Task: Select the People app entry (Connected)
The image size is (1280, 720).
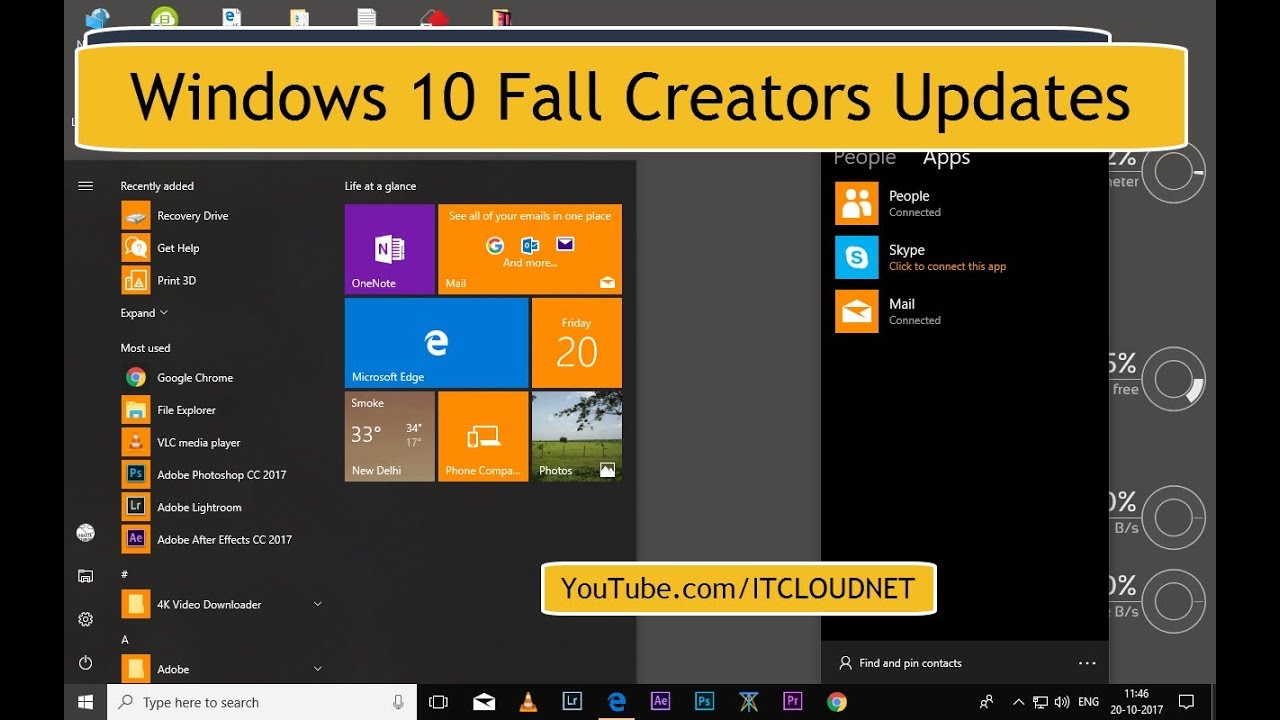Action: (964, 203)
